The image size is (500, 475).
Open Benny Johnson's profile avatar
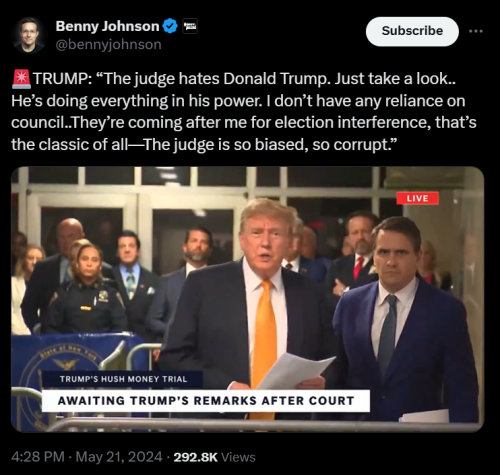point(28,35)
